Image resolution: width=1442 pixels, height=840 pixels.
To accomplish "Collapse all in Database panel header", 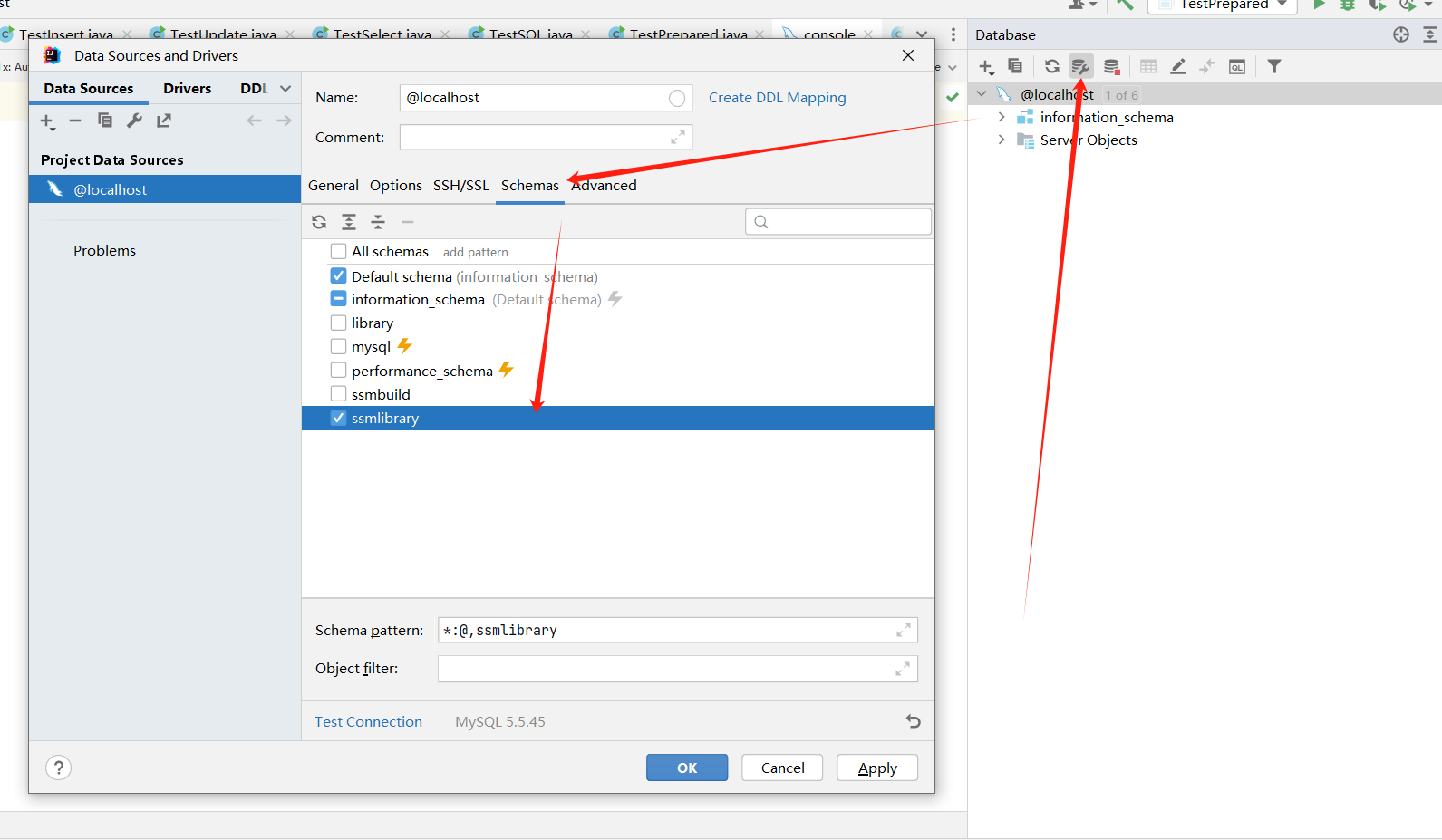I will pos(1430,34).
